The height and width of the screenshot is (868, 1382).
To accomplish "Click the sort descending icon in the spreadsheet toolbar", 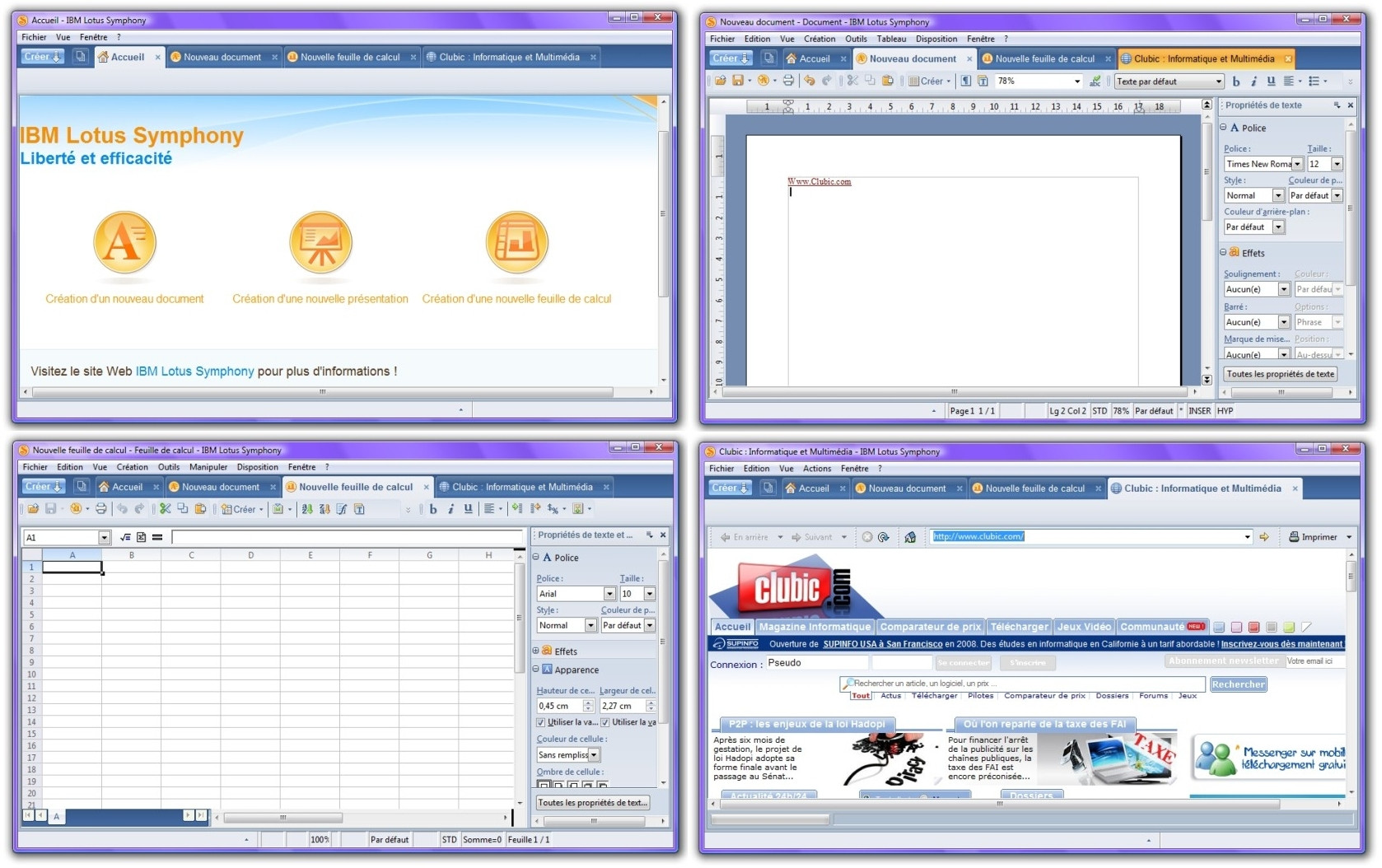I will pos(324,509).
